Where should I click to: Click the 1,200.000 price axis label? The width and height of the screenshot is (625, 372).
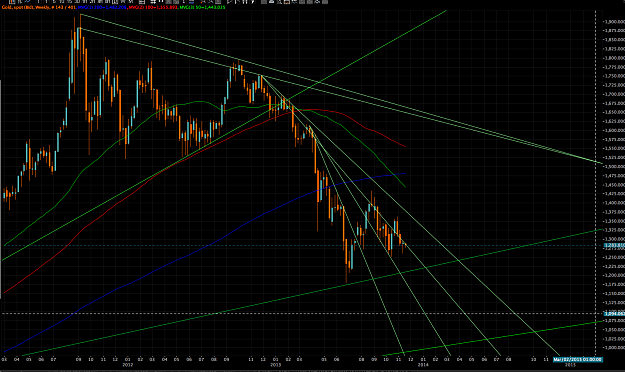tap(614, 275)
